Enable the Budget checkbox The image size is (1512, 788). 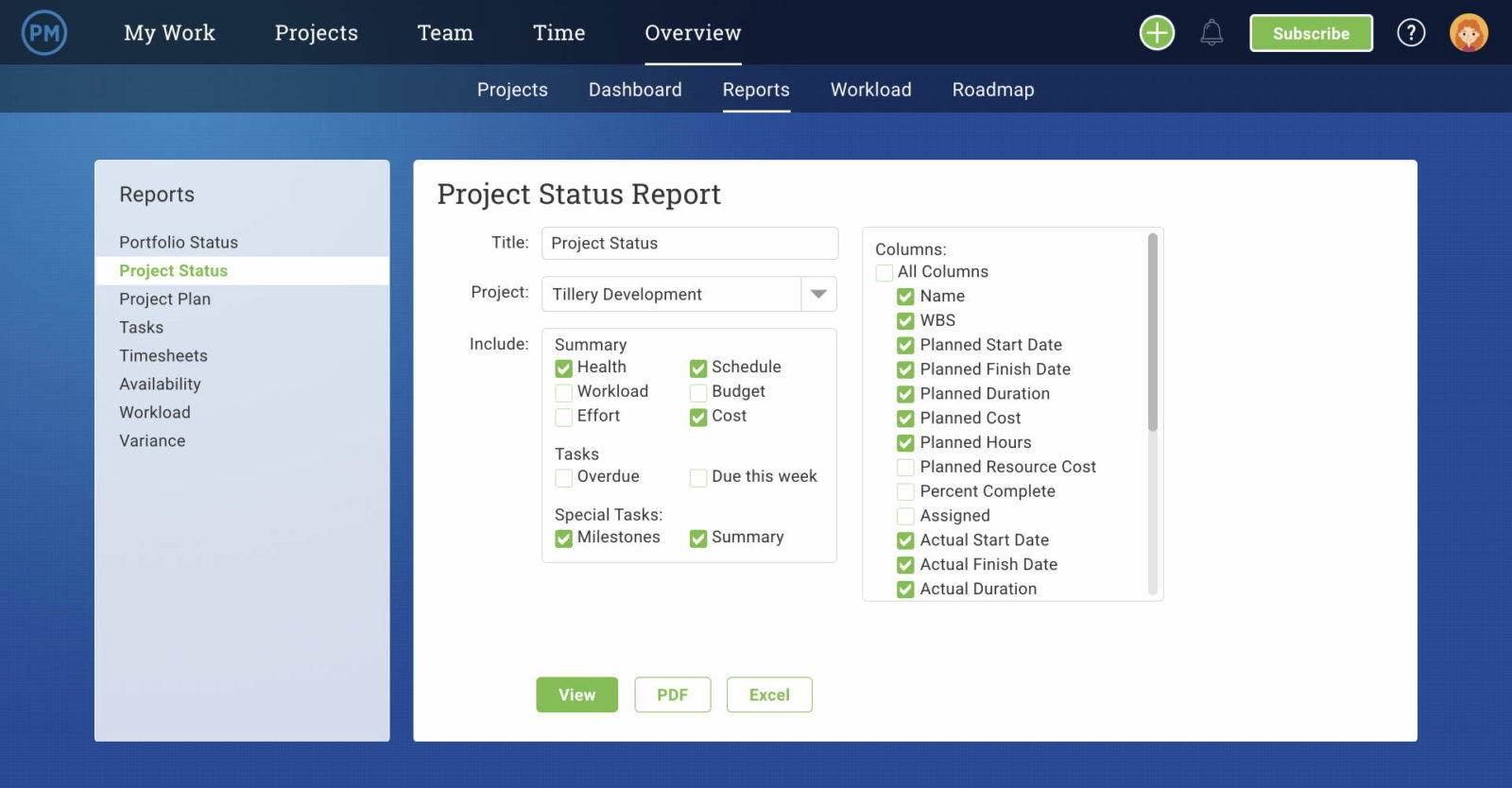[698, 392]
